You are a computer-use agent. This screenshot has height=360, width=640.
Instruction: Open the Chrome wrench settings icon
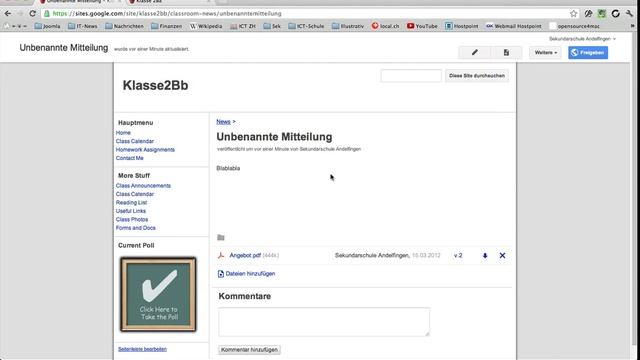click(x=629, y=13)
